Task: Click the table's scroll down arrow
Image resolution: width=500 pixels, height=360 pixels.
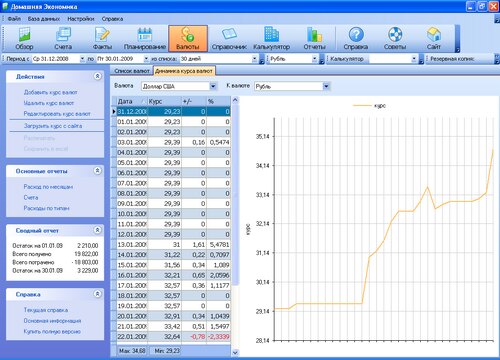Action: (235, 352)
